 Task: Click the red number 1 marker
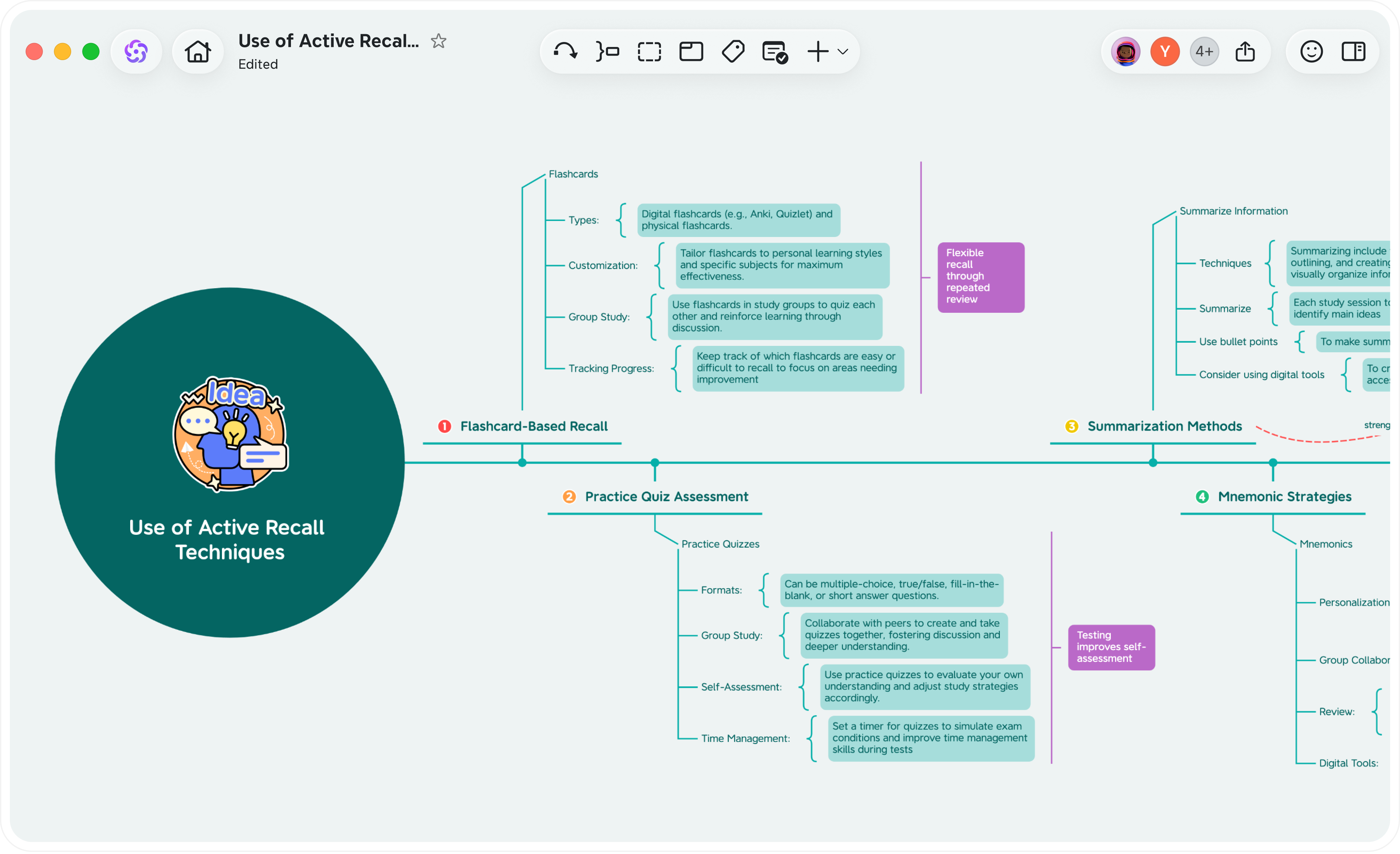click(x=444, y=426)
